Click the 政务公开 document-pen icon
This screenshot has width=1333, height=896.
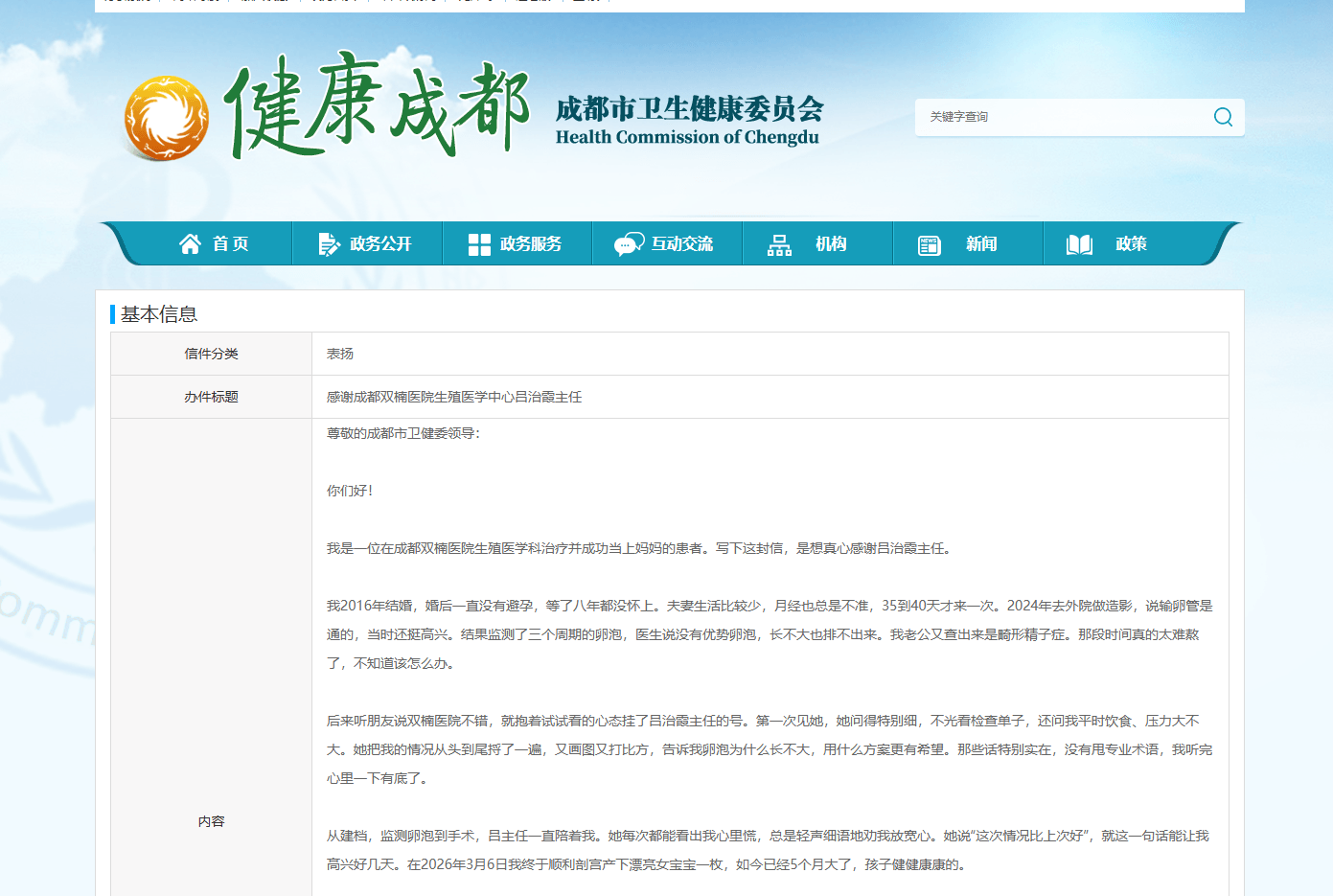point(329,244)
